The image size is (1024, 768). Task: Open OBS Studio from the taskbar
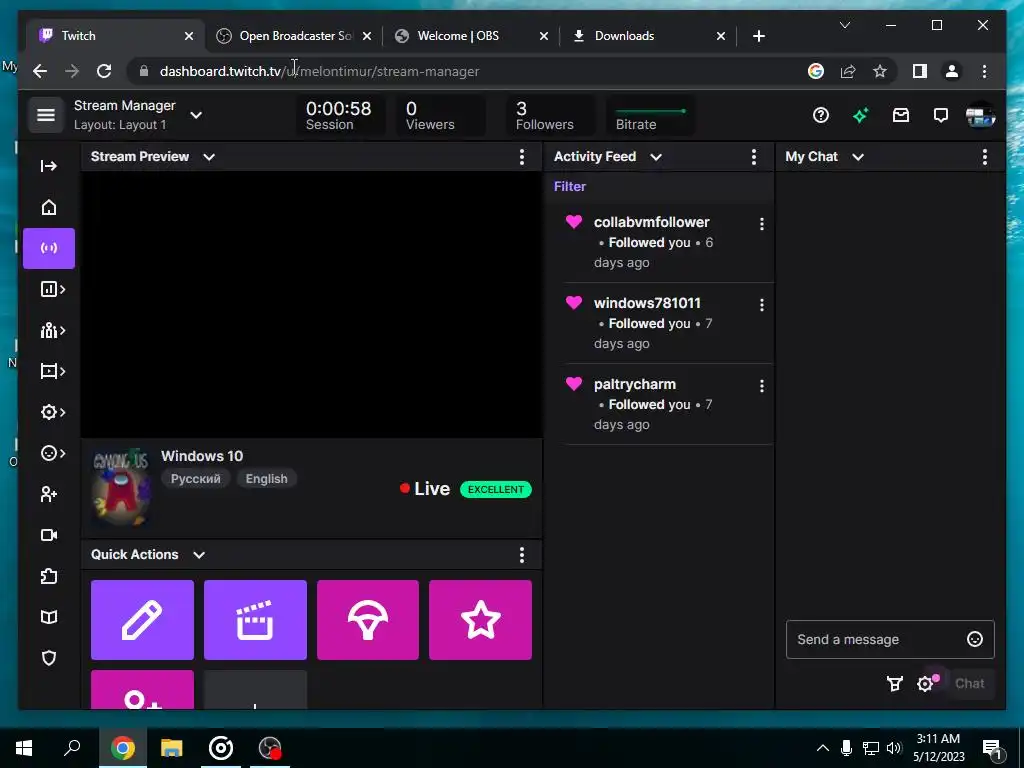click(269, 748)
